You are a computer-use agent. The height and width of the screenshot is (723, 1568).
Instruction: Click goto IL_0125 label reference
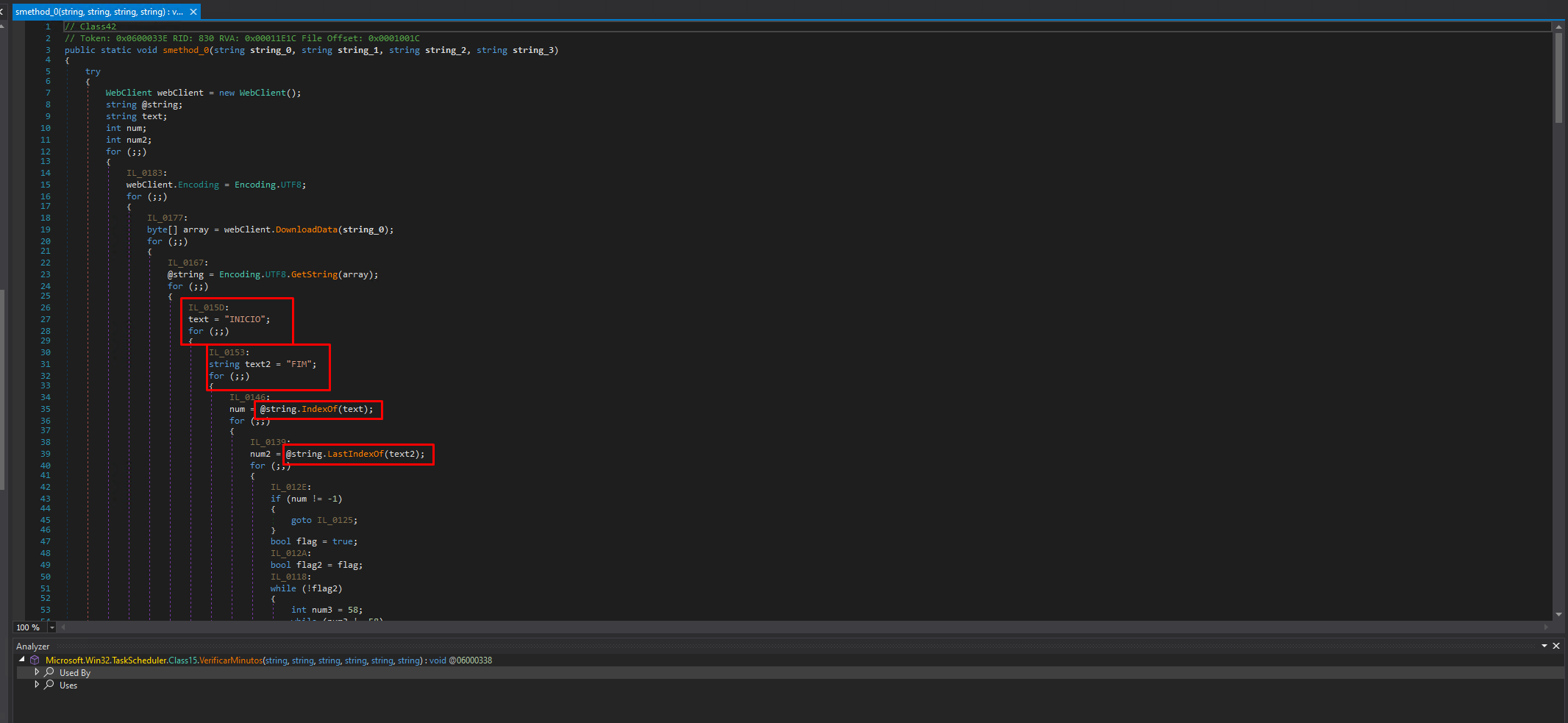(x=336, y=520)
